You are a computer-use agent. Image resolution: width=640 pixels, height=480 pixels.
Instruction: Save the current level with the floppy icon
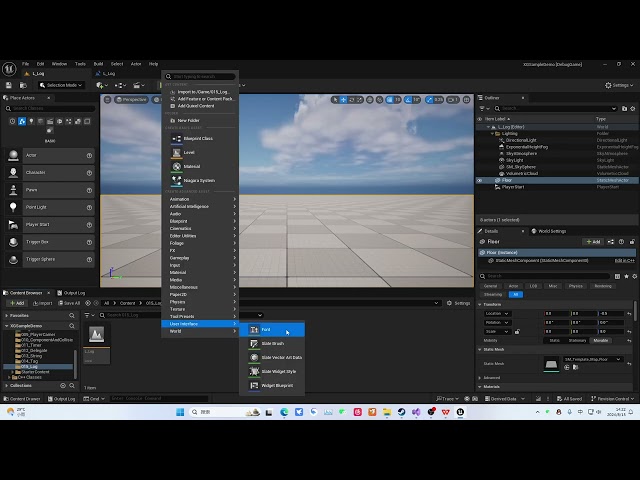(9, 85)
